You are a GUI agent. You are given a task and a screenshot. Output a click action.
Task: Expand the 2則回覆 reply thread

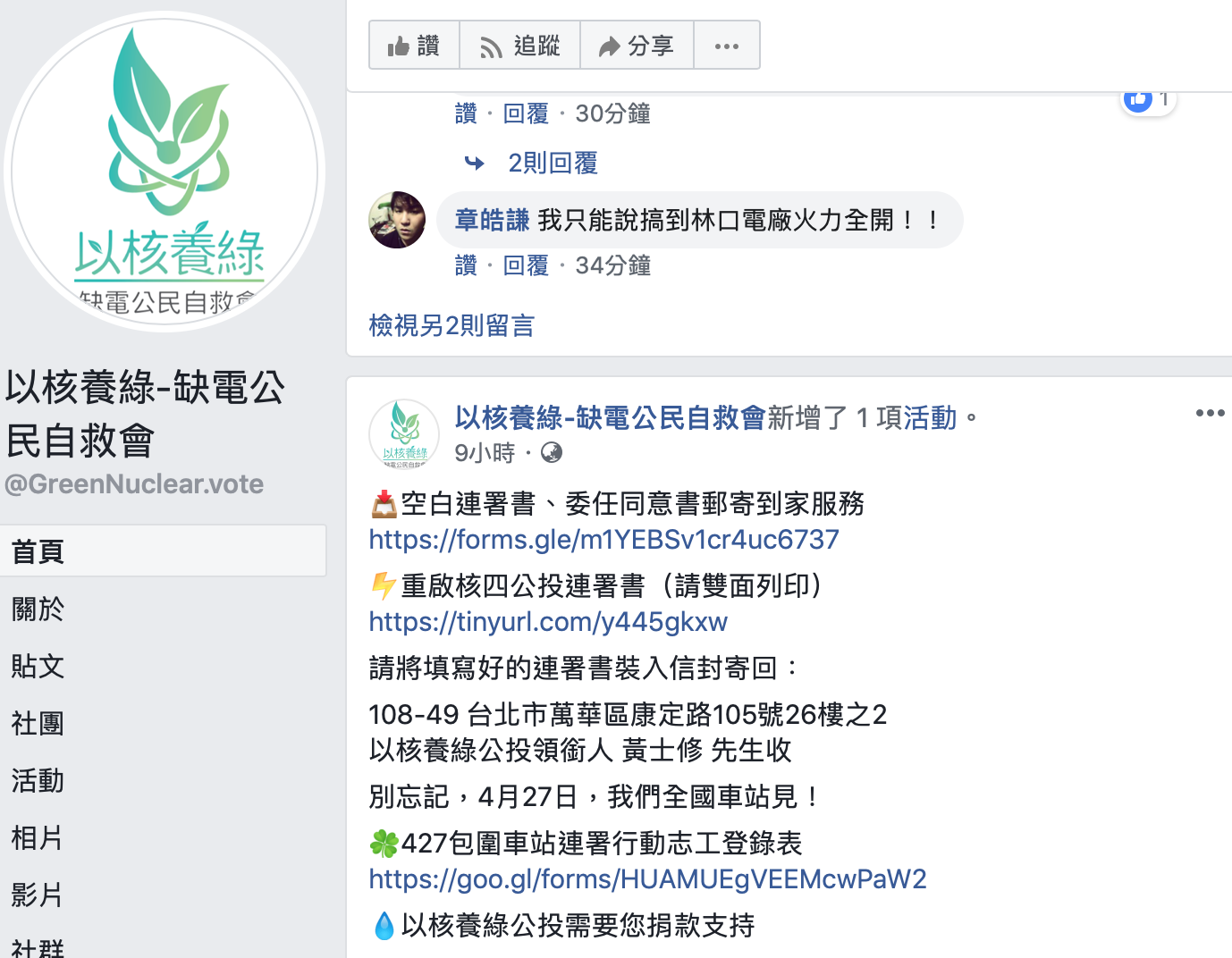pos(553,163)
